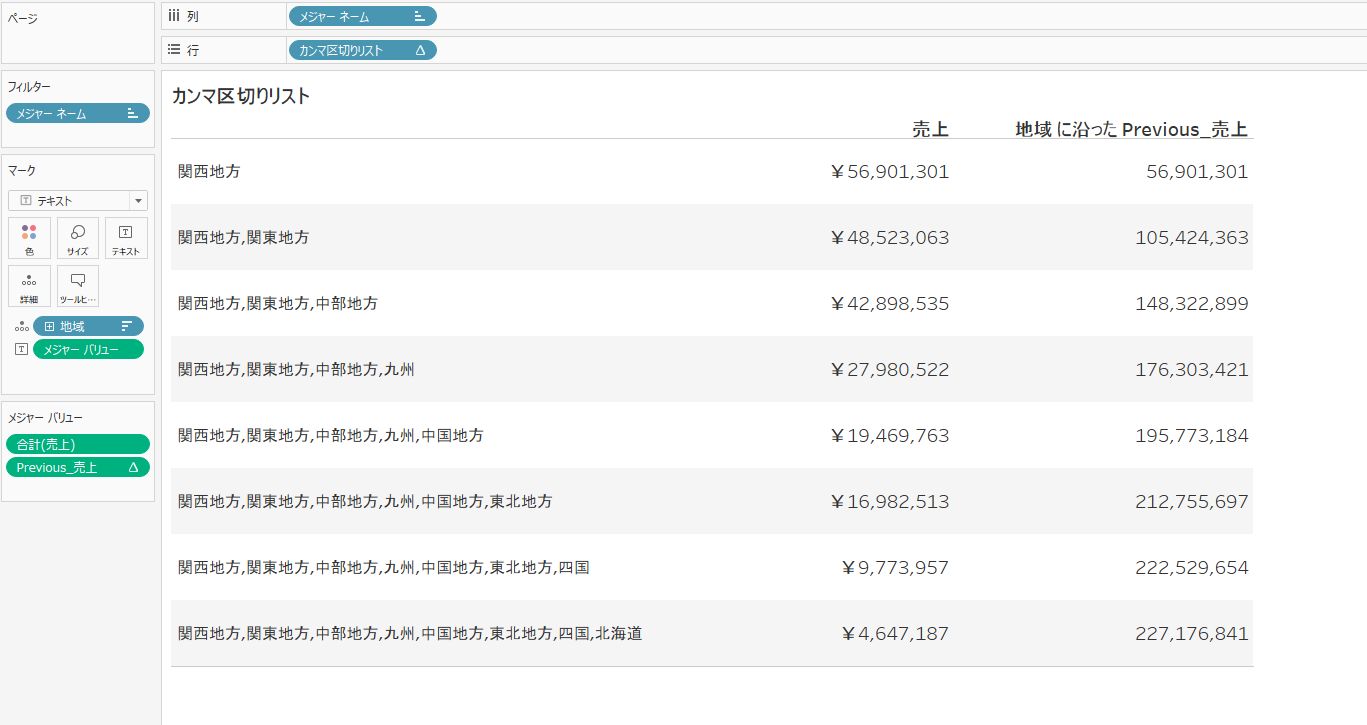Click the Text (テキスト) mark card button
The image size is (1367, 725).
click(126, 238)
